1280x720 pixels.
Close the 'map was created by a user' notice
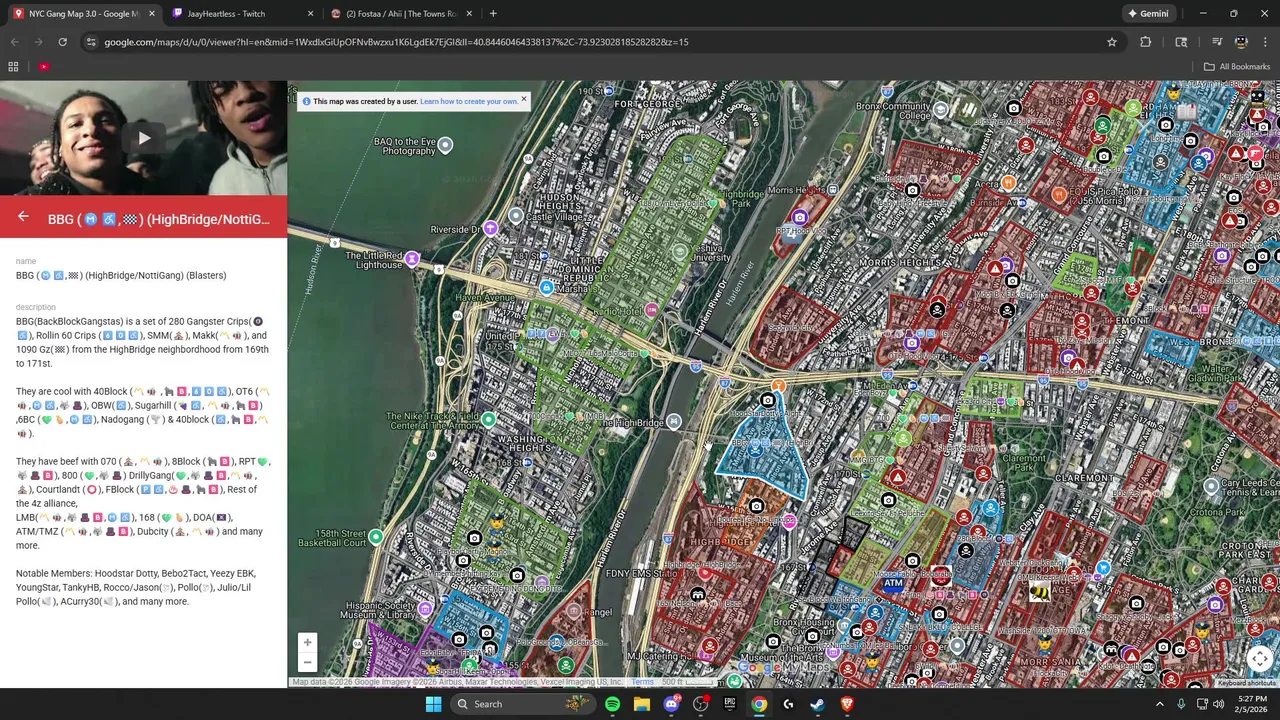tap(523, 100)
